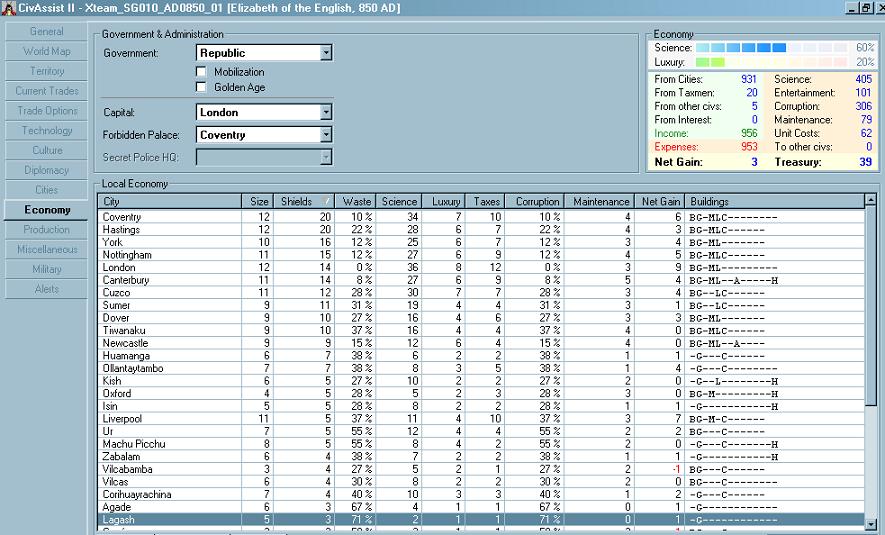Adjust the Luxury rate slider bar
The height and width of the screenshot is (535, 885).
[772, 62]
